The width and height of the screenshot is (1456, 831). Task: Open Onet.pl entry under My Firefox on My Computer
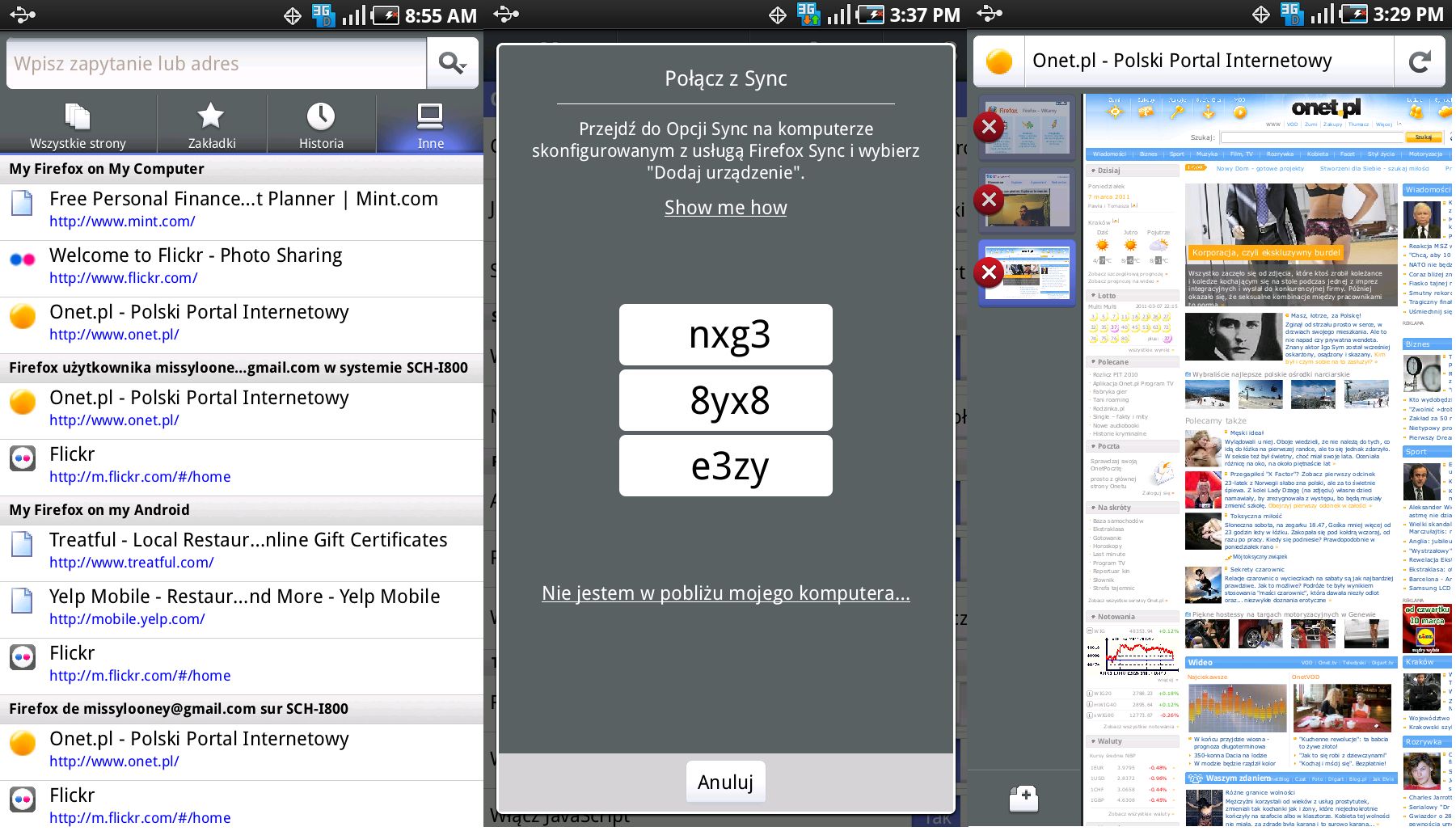[x=242, y=325]
